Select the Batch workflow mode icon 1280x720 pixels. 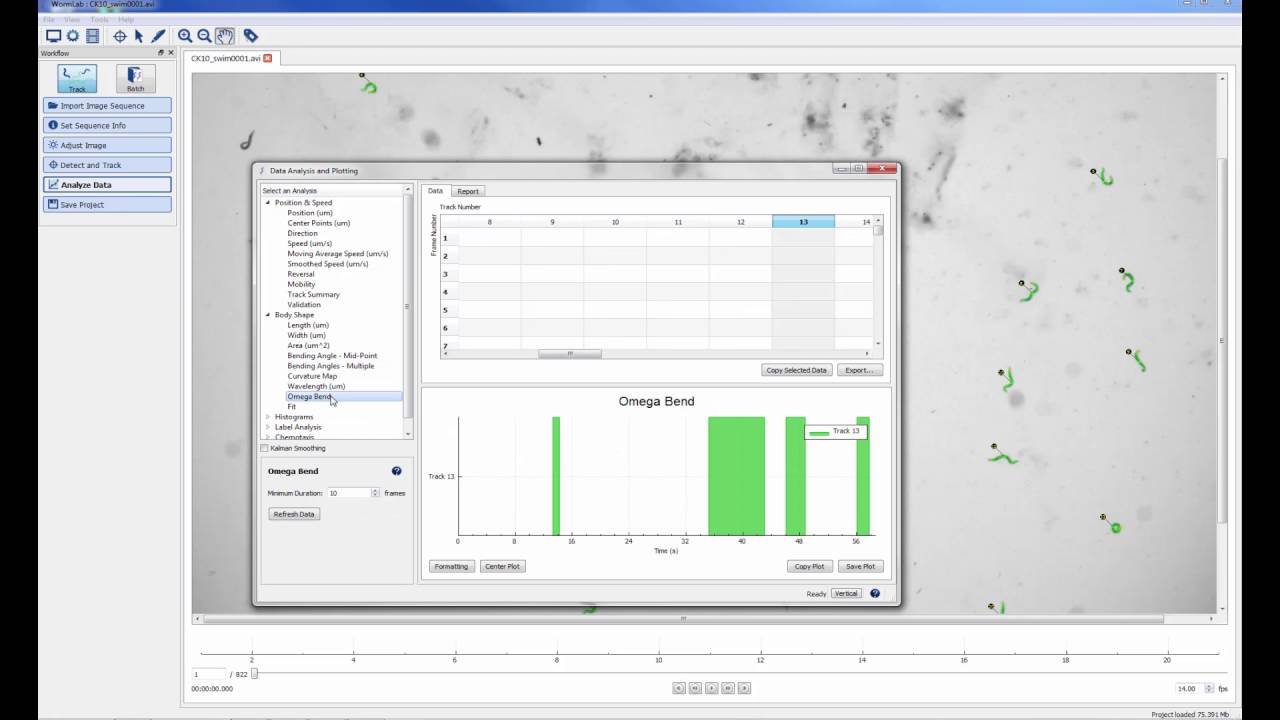135,79
